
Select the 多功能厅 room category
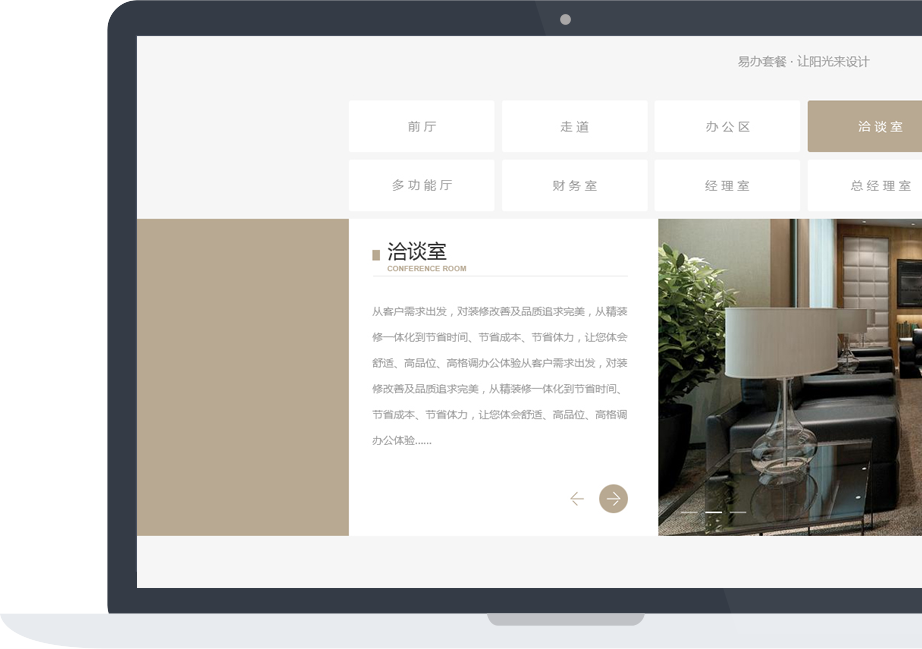pyautogui.click(x=421, y=185)
